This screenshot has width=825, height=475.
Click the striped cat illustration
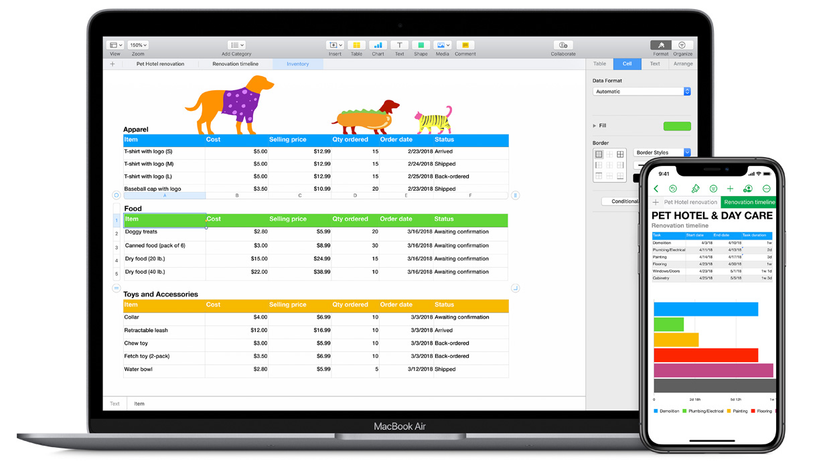[x=433, y=120]
